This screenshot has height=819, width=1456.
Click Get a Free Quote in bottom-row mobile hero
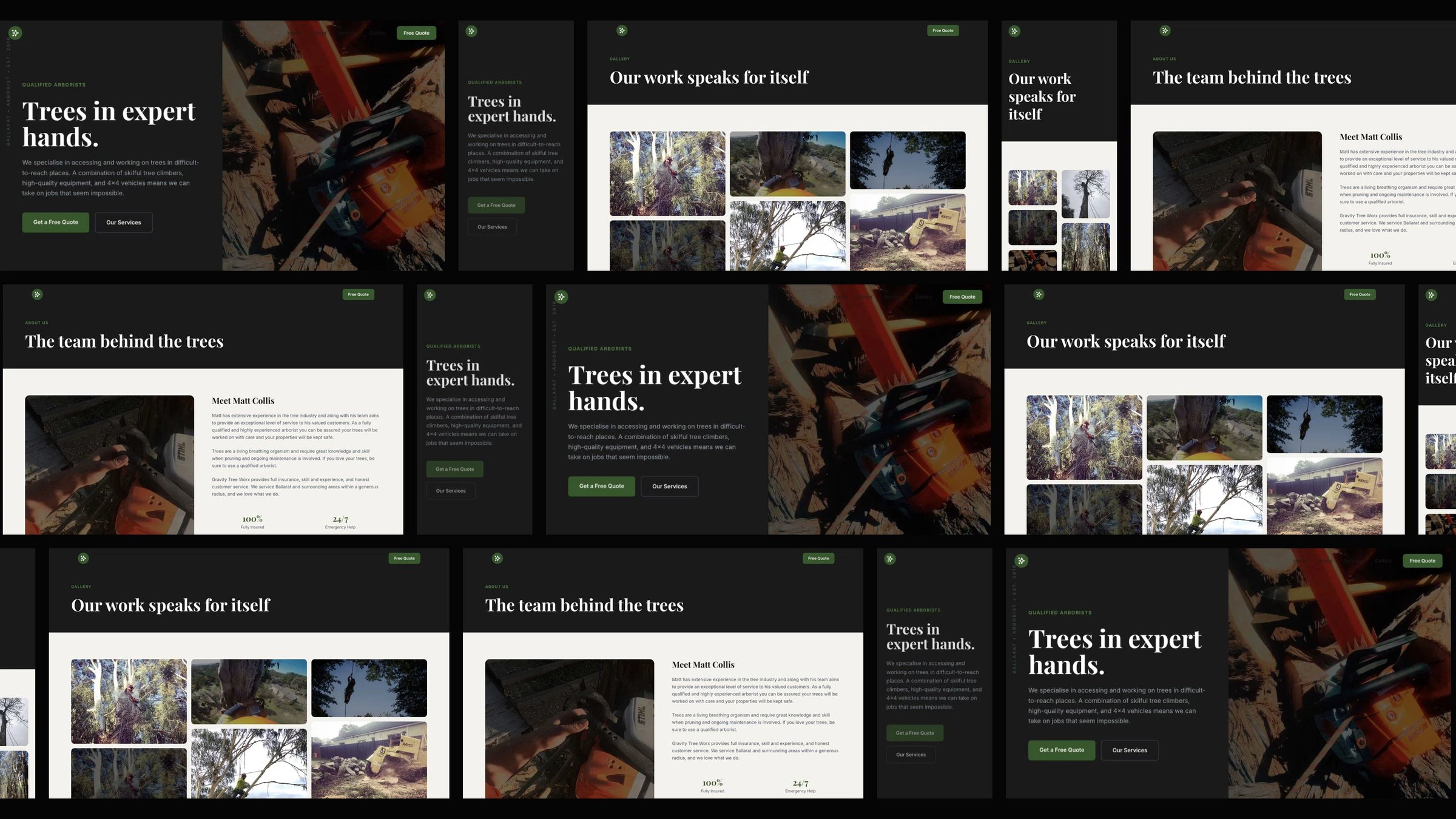tap(915, 733)
